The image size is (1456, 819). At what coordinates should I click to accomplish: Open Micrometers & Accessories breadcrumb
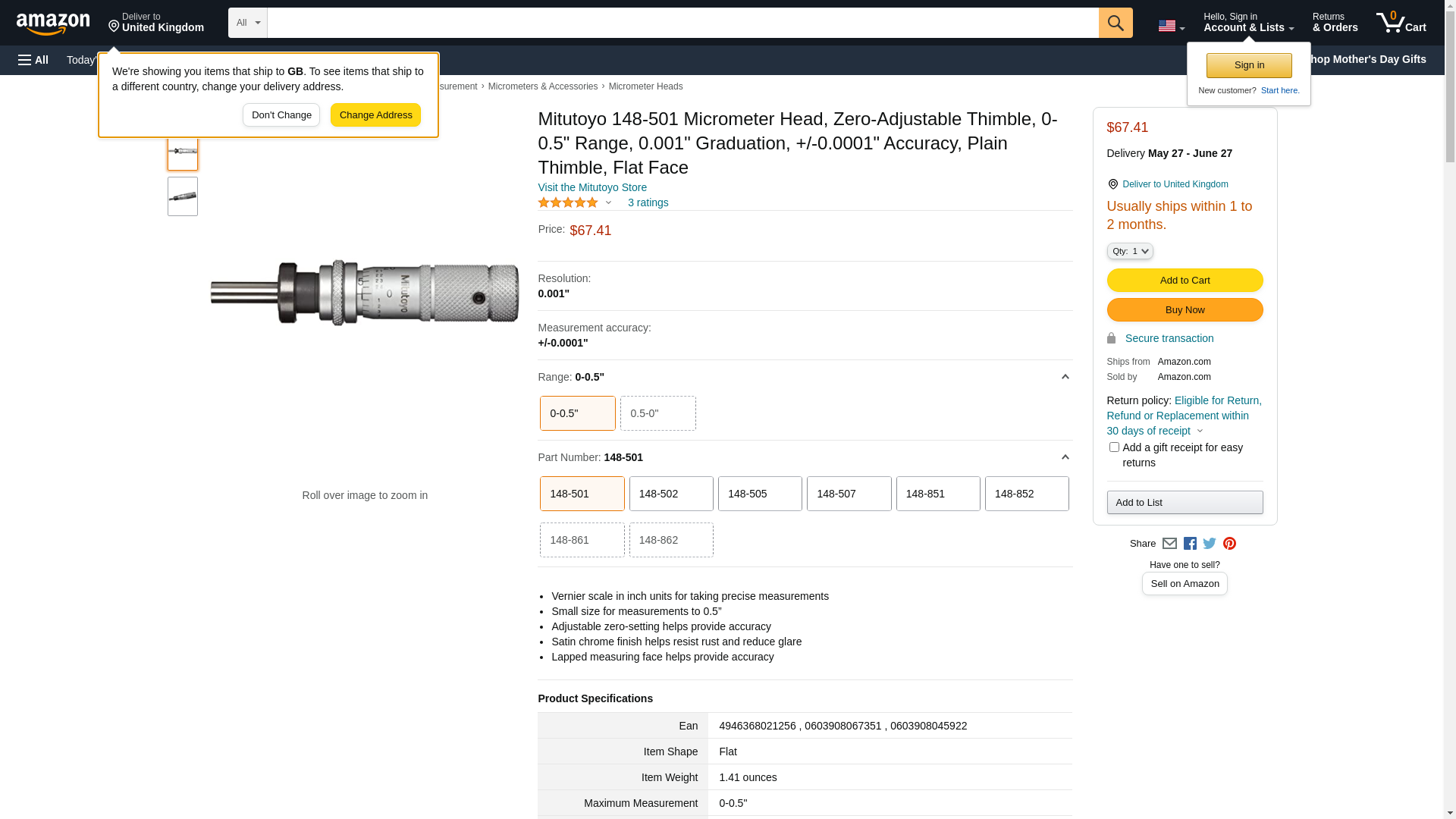pos(542,86)
